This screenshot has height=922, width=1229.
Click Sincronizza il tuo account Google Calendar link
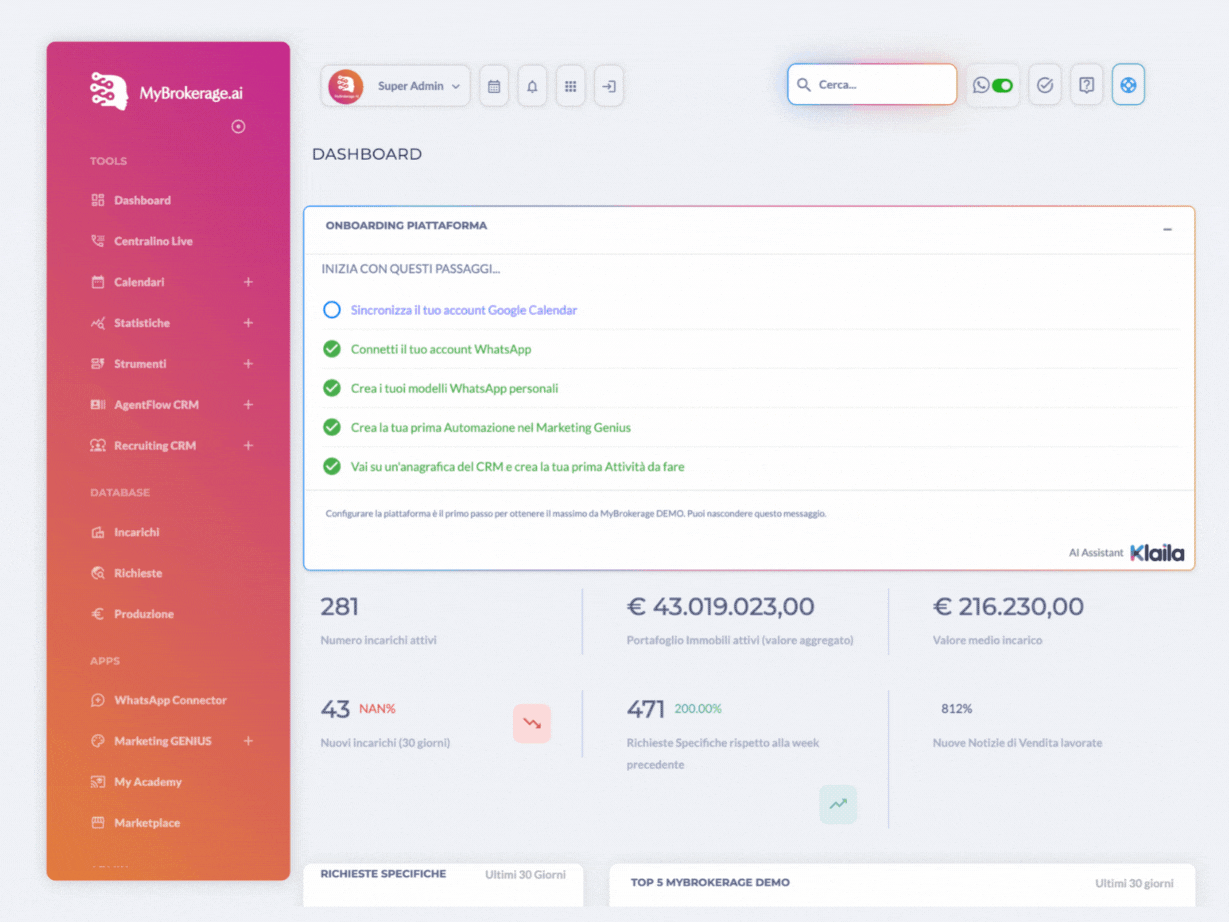coord(464,310)
